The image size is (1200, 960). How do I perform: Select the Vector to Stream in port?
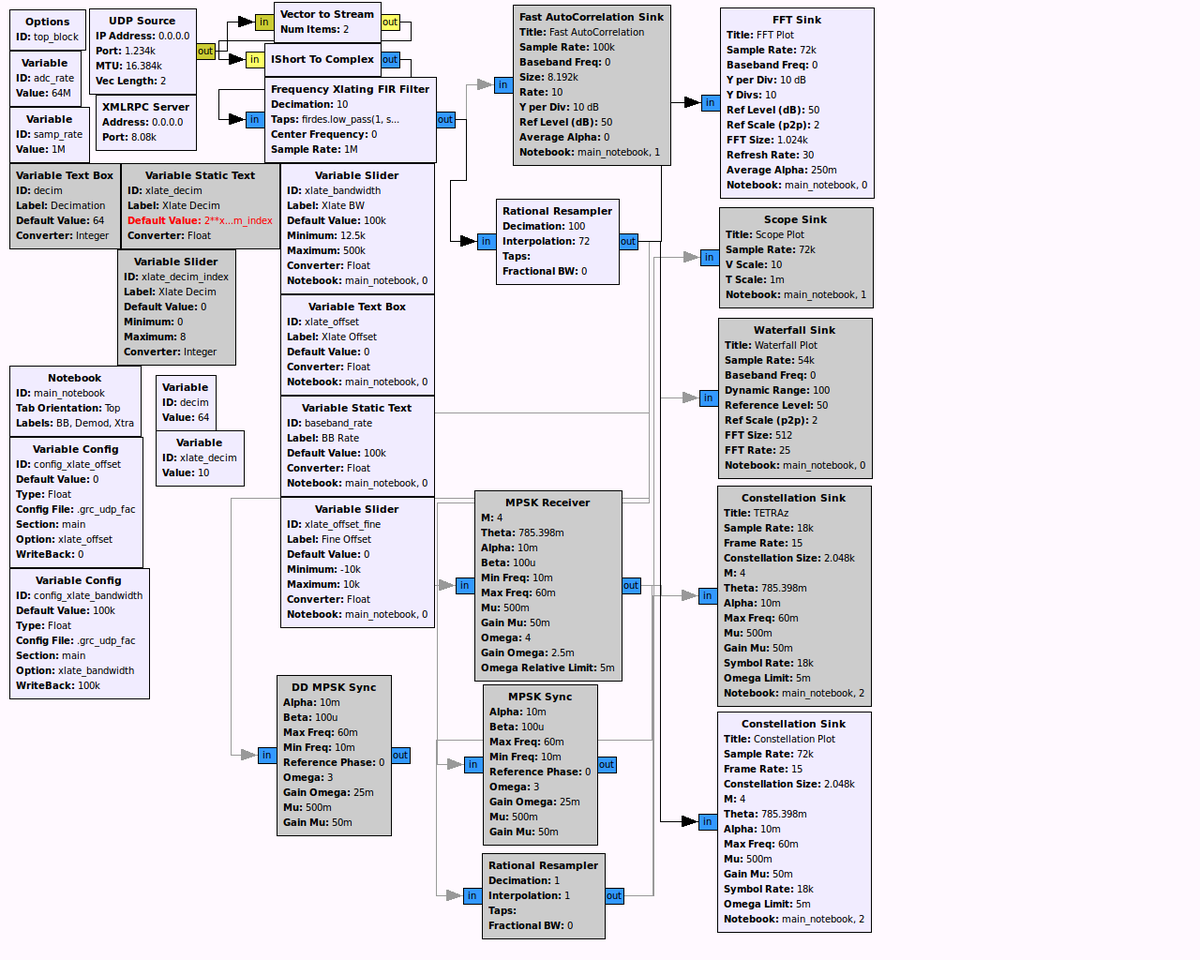[x=263, y=22]
